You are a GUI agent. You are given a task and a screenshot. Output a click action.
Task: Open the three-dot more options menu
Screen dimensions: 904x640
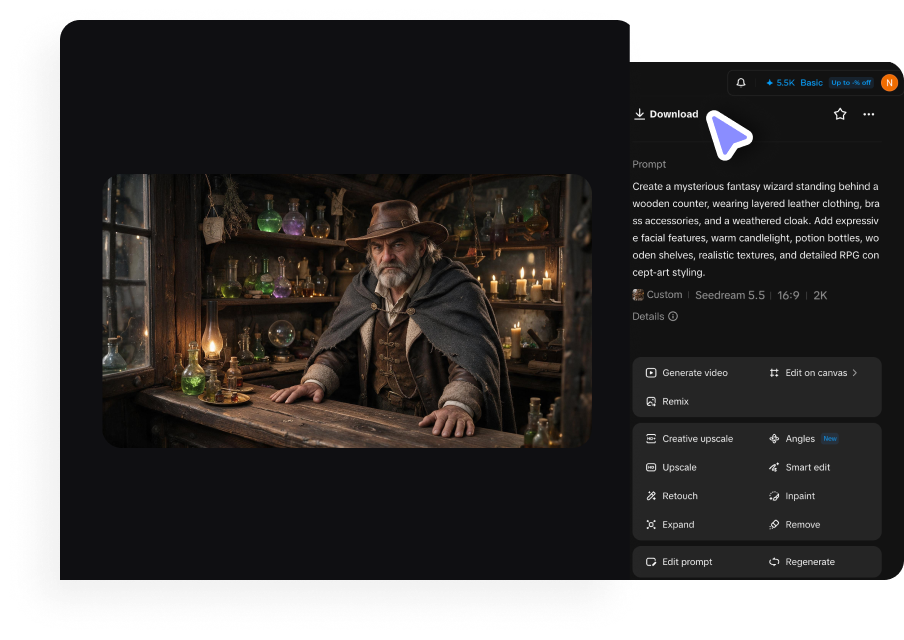(x=868, y=114)
